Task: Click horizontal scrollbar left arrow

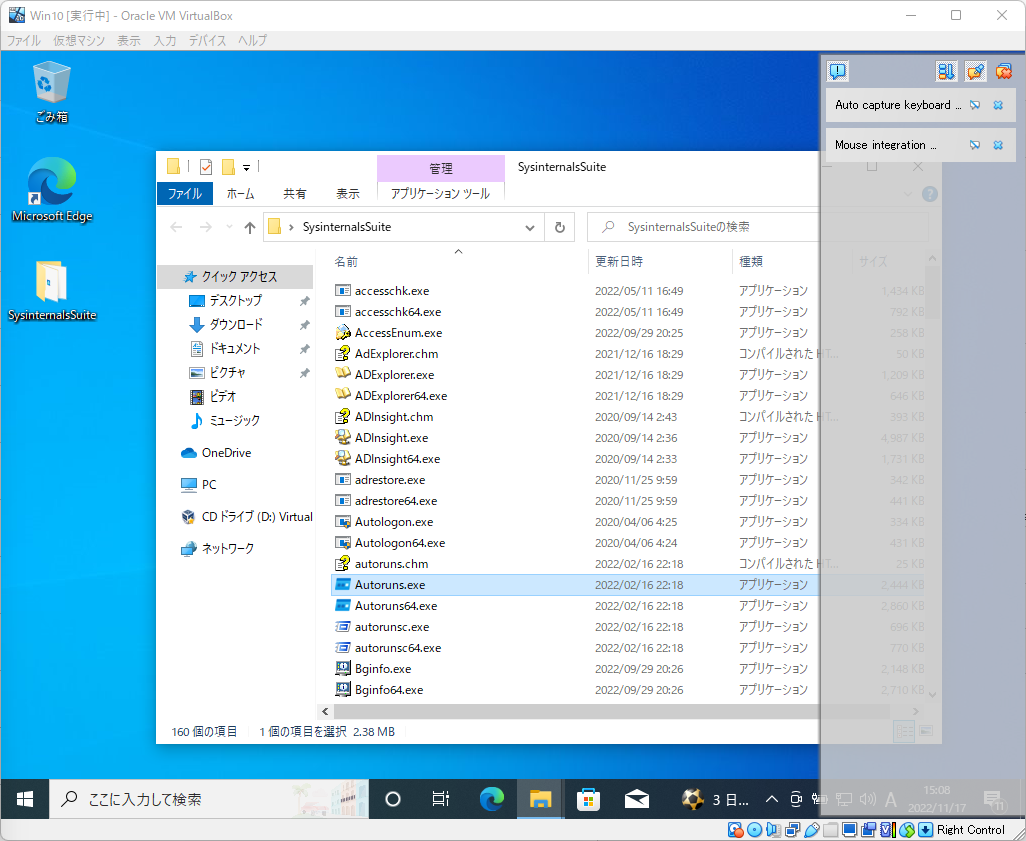Action: 325,711
